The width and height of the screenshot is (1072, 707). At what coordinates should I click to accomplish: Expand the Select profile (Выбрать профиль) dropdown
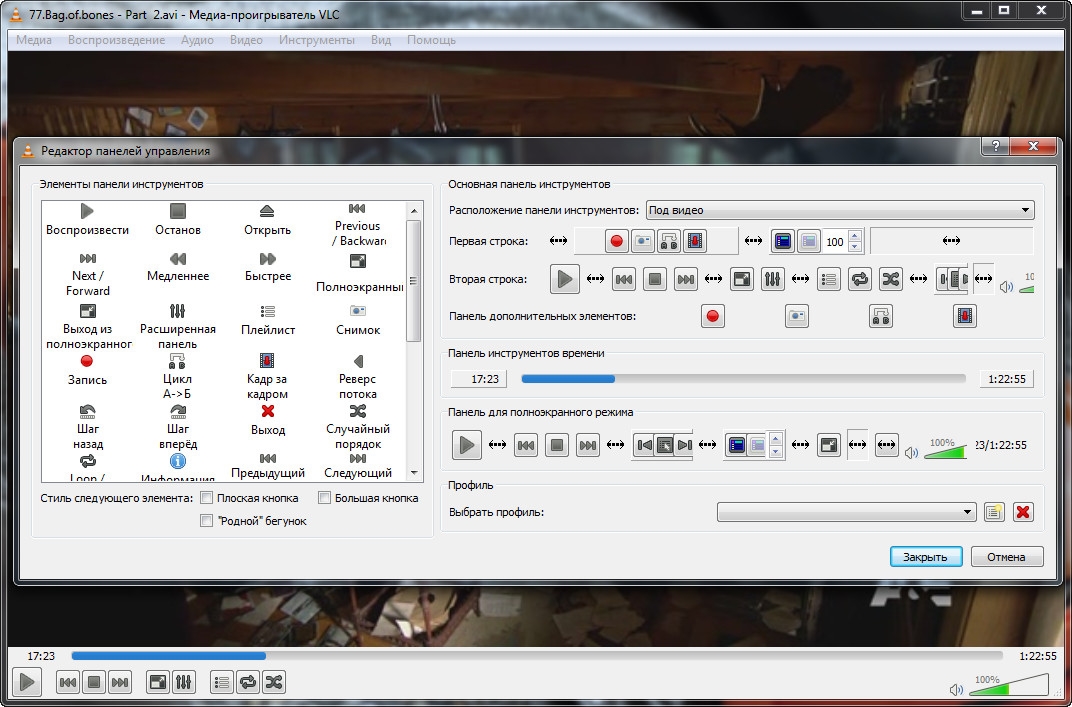point(846,512)
